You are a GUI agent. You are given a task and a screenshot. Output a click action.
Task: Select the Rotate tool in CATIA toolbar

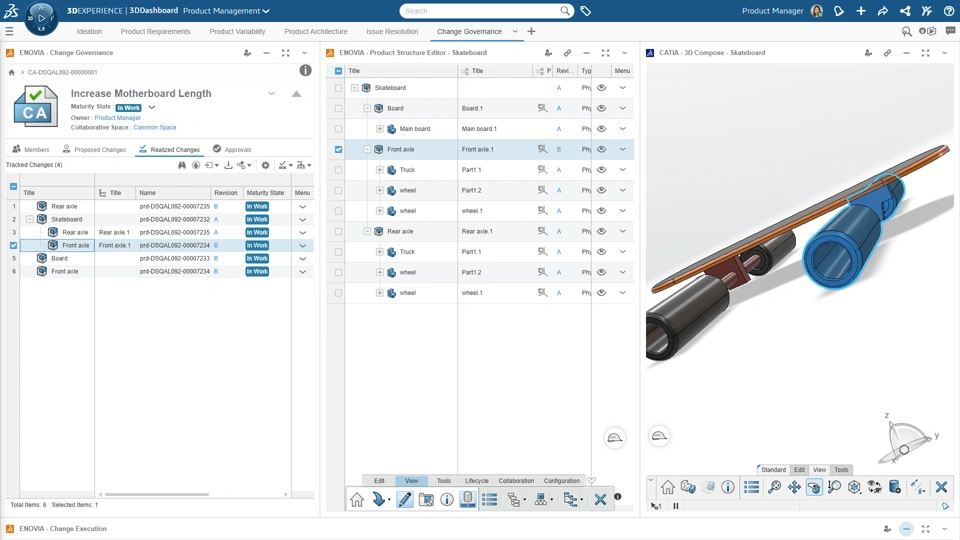814,487
